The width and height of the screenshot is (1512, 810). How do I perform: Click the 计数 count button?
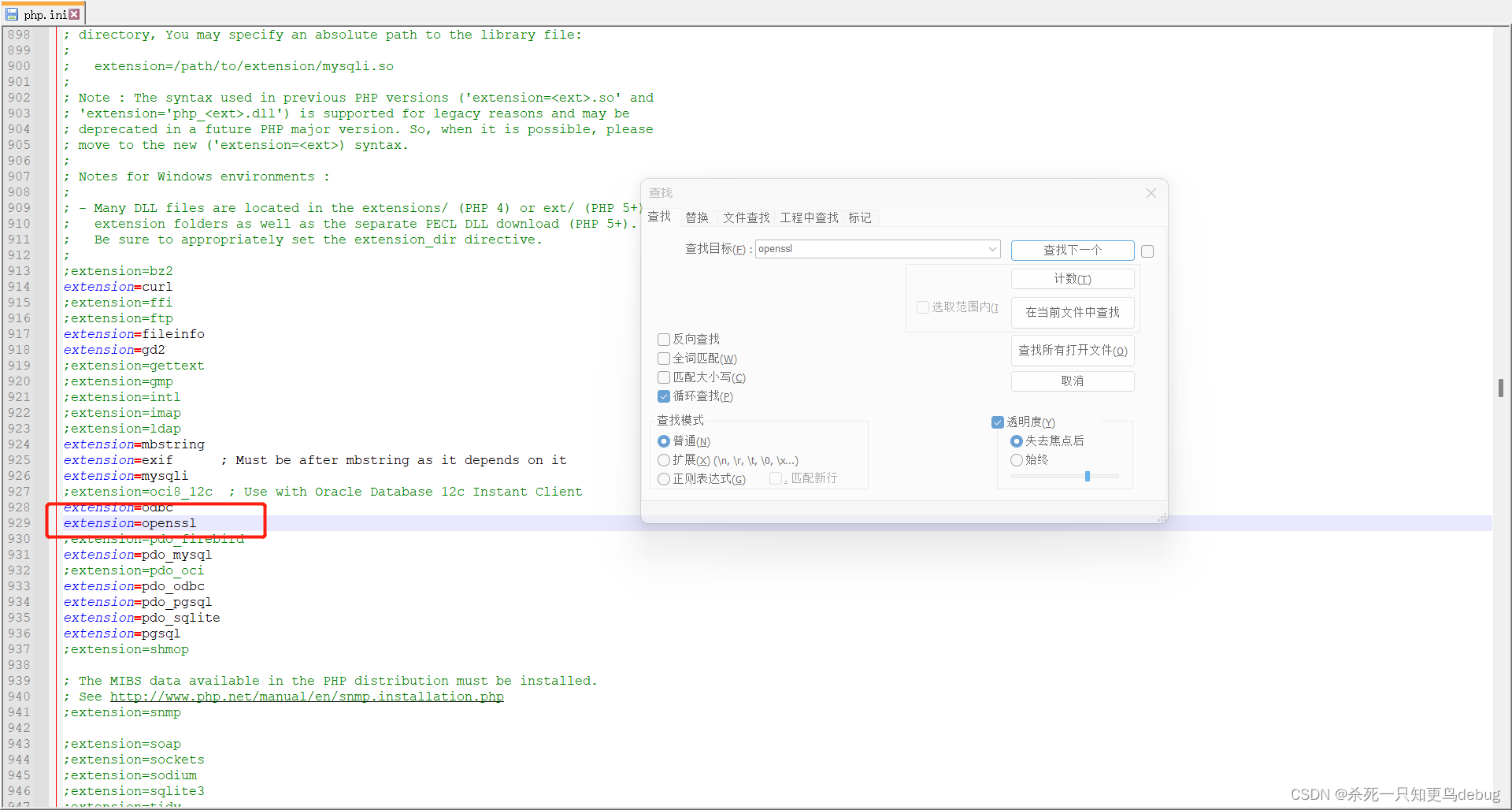tap(1072, 278)
